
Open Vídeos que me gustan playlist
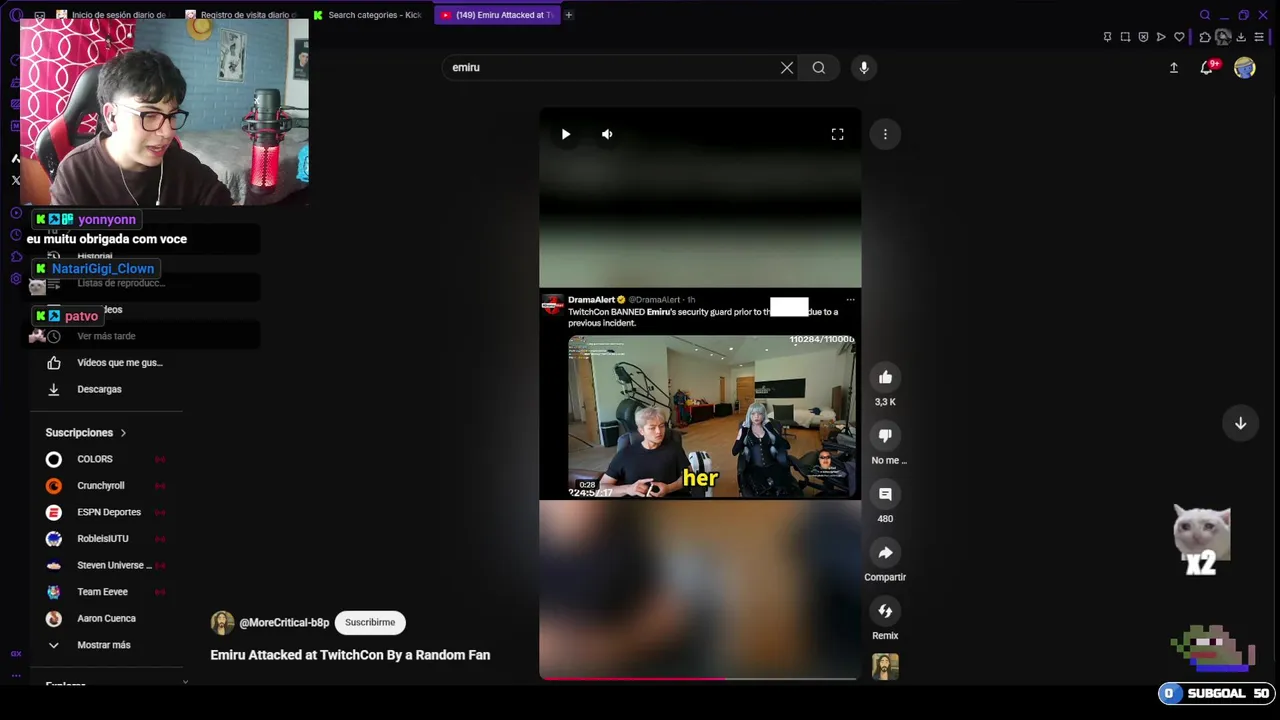pos(119,363)
